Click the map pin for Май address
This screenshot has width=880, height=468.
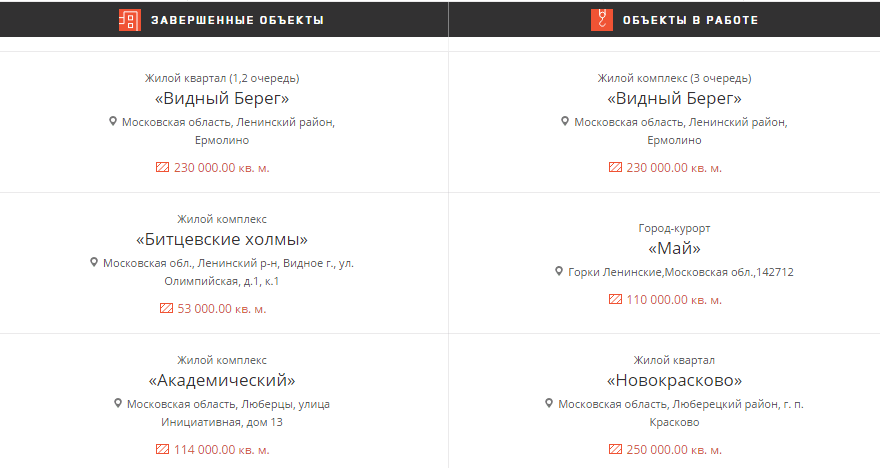click(x=559, y=271)
